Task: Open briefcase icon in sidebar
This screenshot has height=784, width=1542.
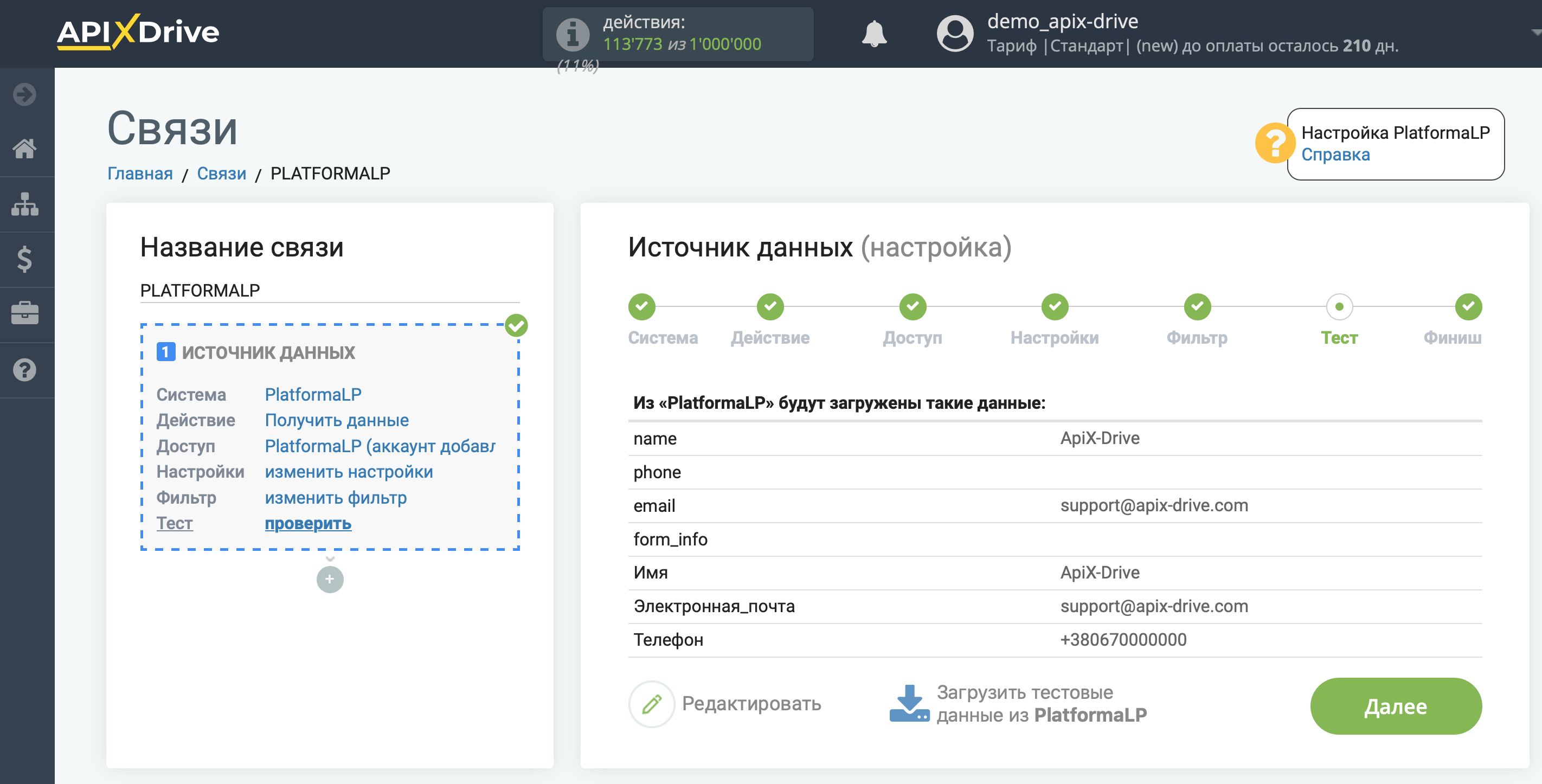Action: click(24, 313)
